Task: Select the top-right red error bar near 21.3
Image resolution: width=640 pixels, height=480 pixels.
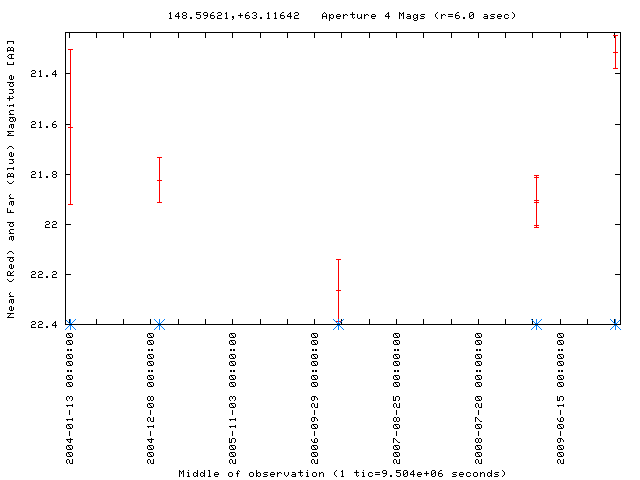Action: 616,52
